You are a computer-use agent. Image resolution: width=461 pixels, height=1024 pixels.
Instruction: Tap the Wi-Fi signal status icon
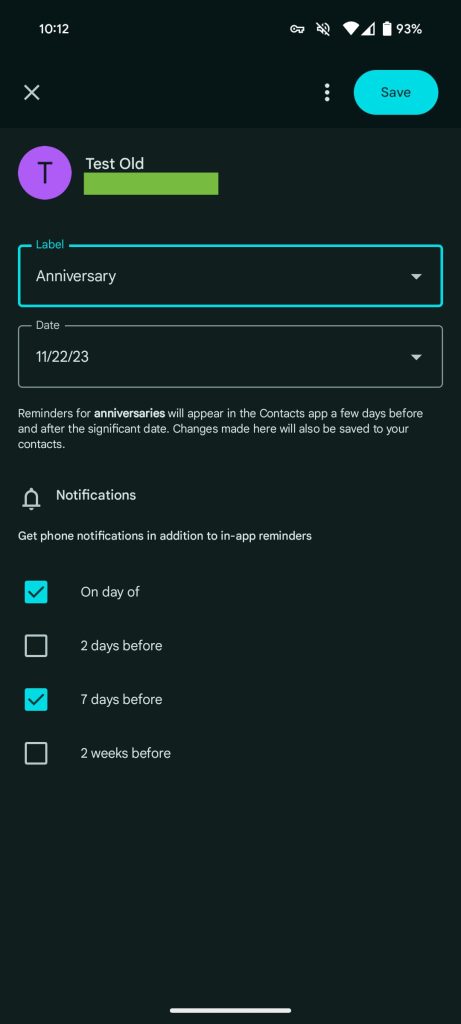click(x=351, y=29)
